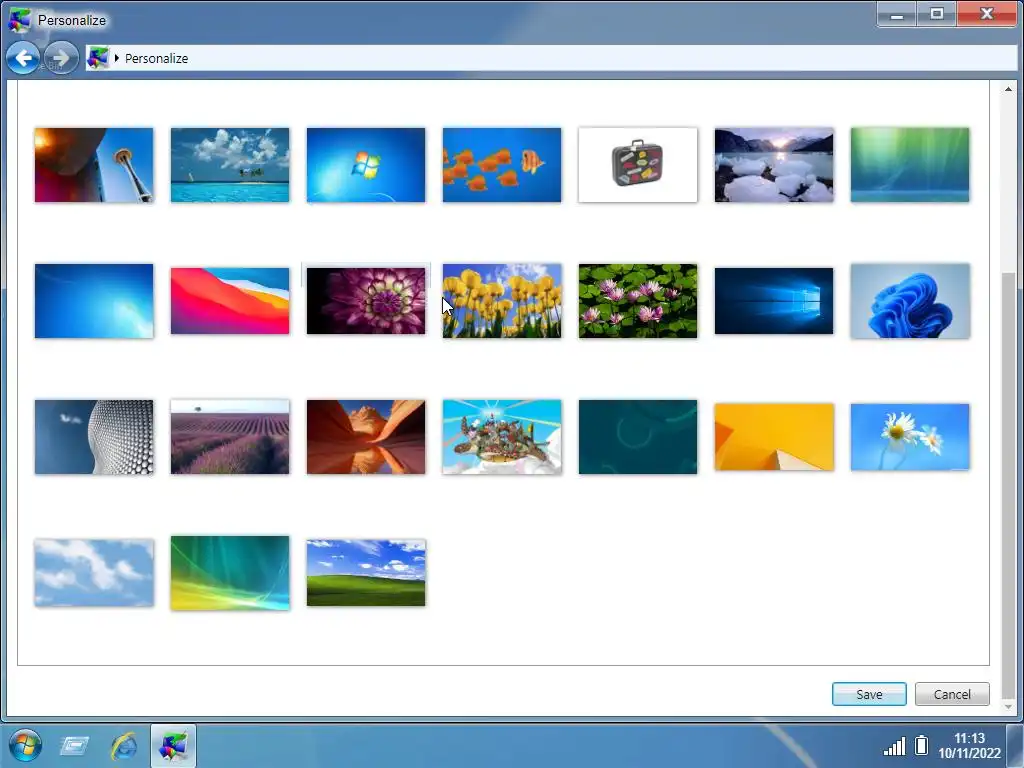Image resolution: width=1024 pixels, height=768 pixels.
Task: Click the Cancel button
Action: 952,694
